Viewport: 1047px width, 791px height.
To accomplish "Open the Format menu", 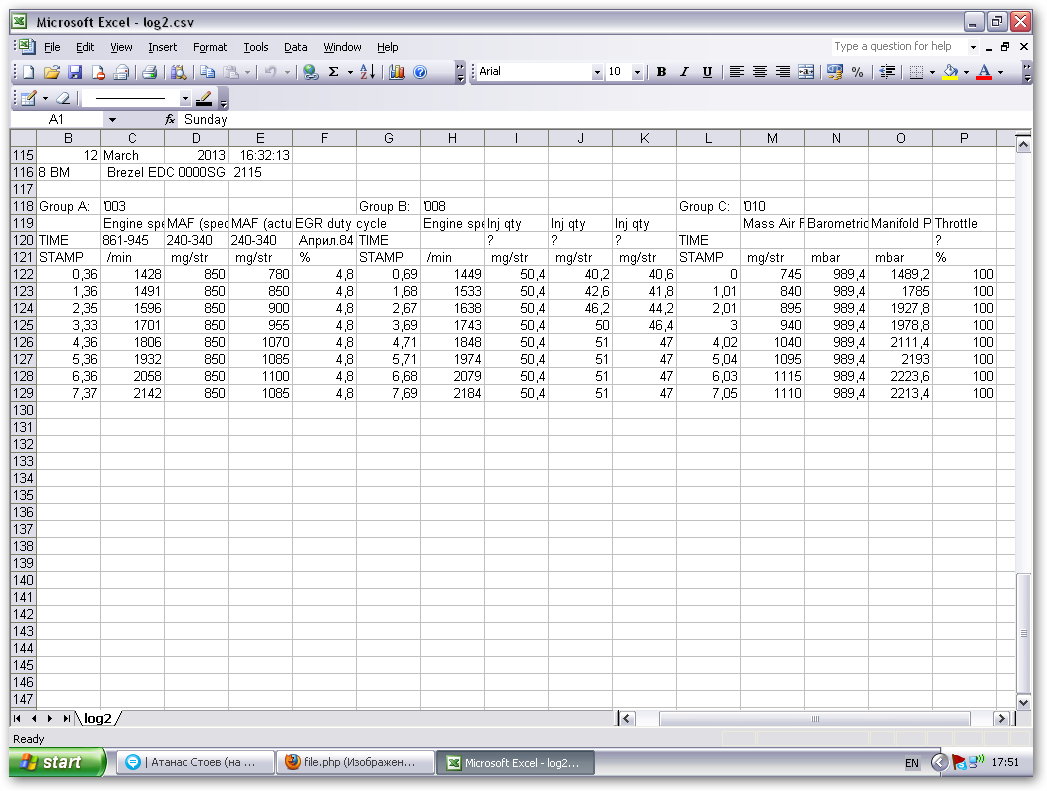I will (x=210, y=47).
